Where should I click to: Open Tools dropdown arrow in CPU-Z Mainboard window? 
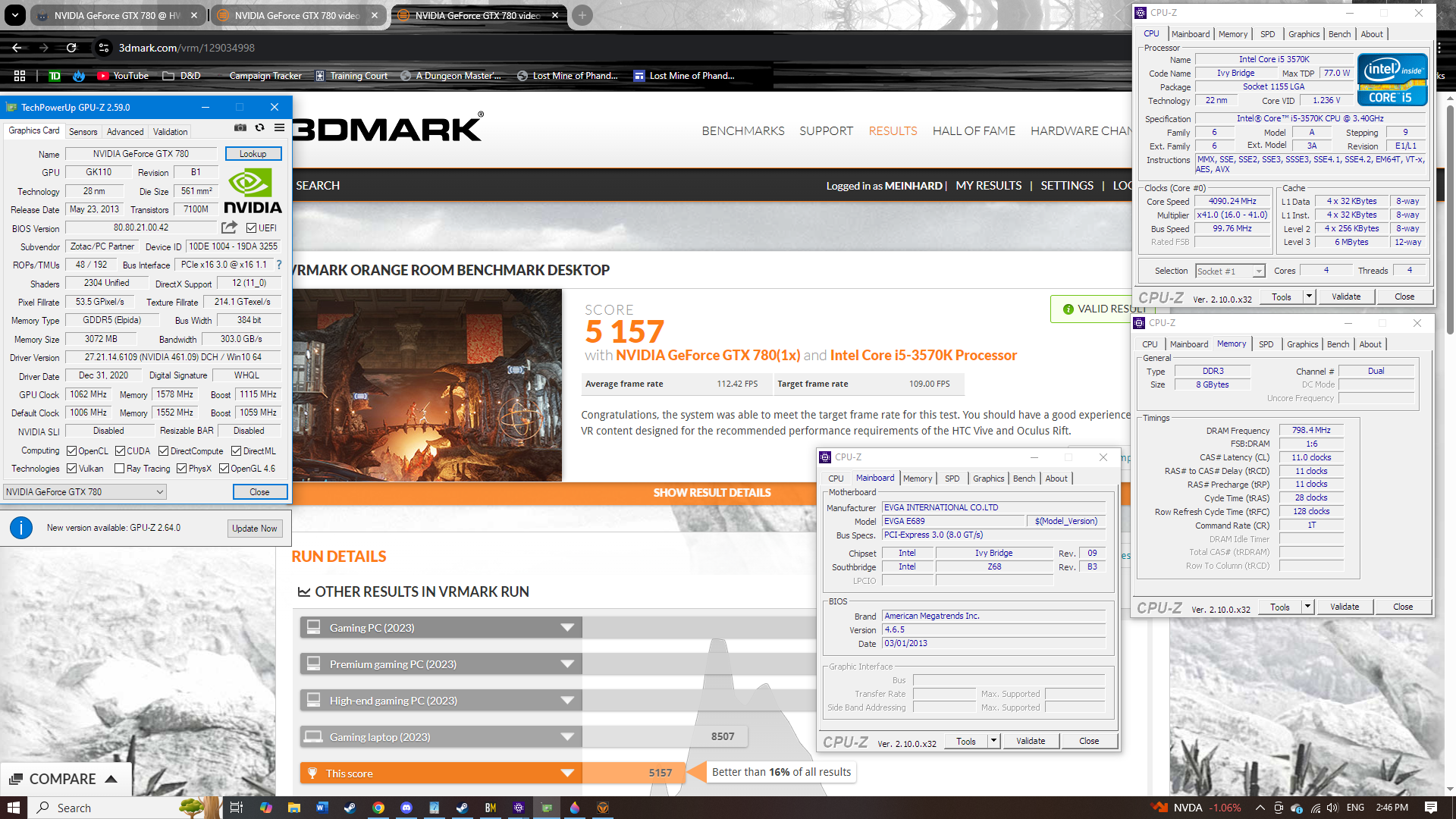(993, 741)
